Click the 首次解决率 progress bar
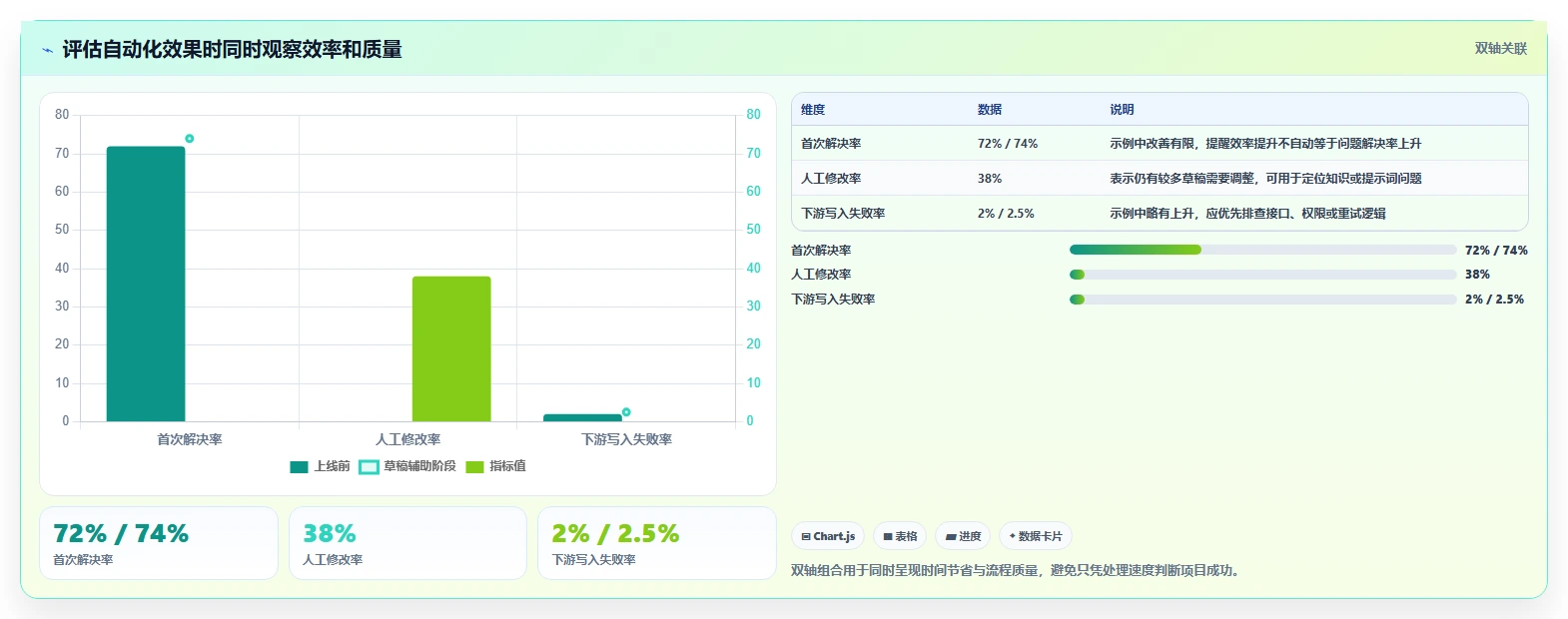1568x619 pixels. click(1262, 250)
